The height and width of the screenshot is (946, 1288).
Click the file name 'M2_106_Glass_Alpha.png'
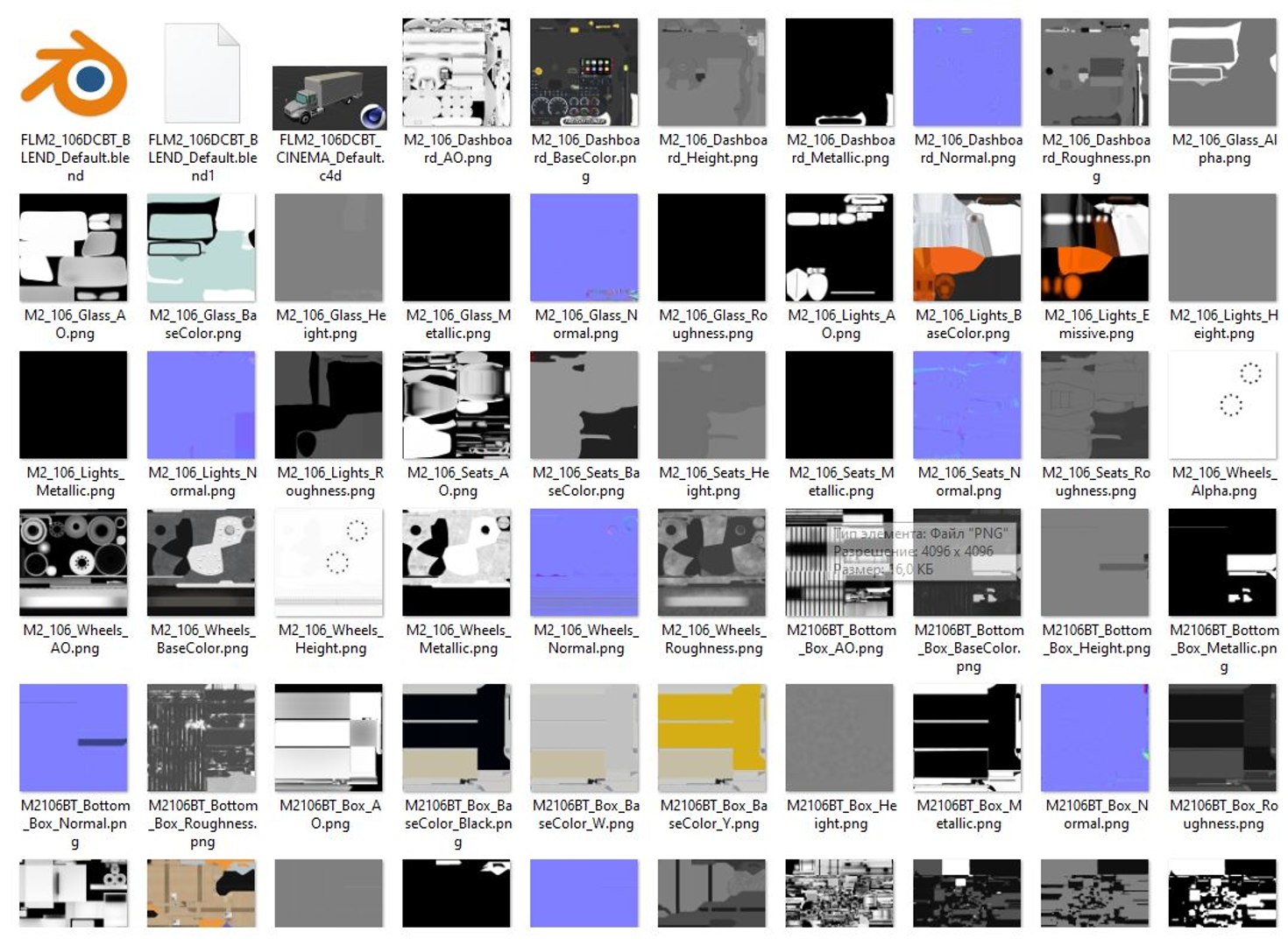pos(1224,149)
